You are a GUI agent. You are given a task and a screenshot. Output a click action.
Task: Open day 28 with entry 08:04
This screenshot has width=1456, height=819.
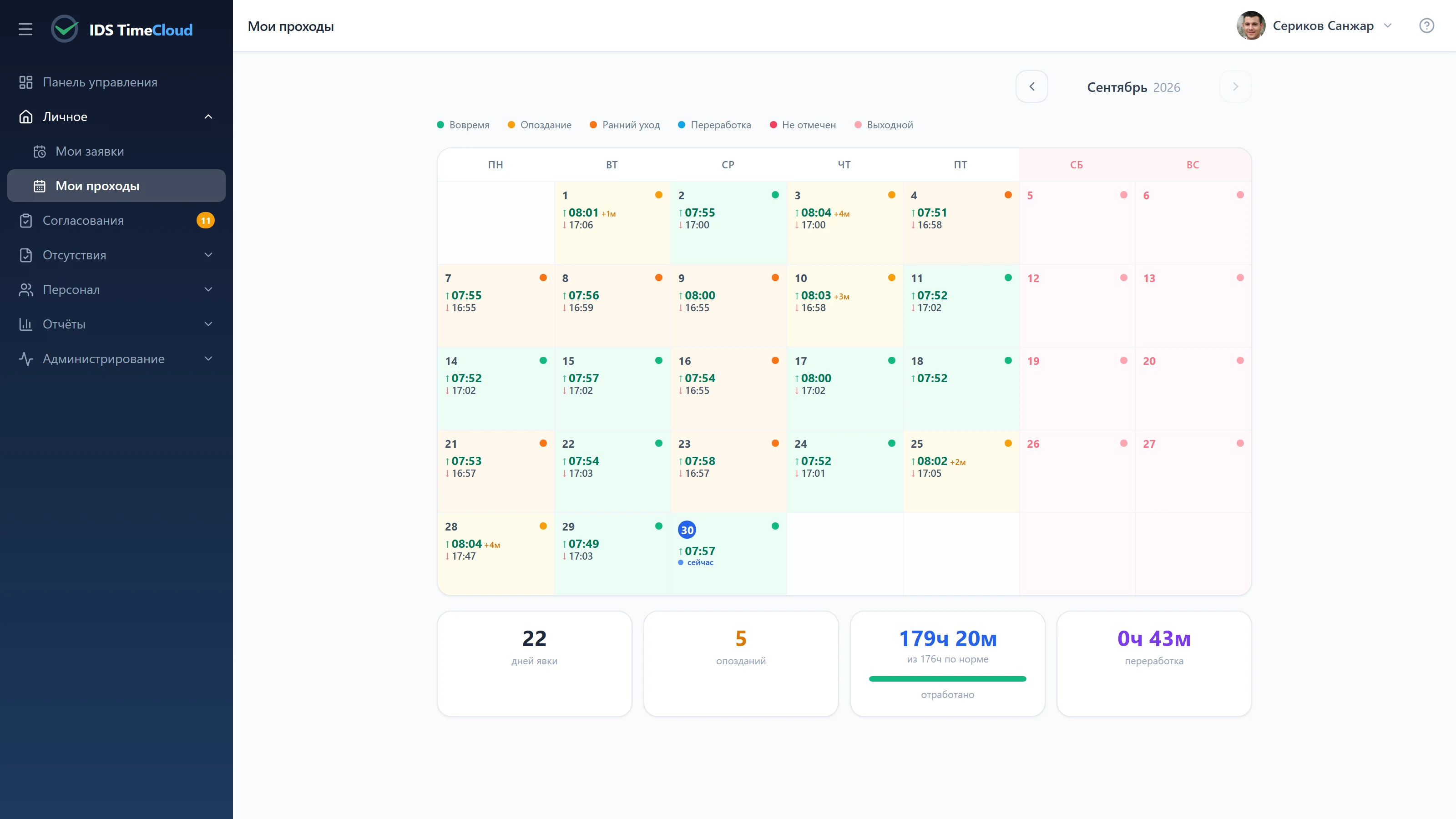tap(495, 554)
